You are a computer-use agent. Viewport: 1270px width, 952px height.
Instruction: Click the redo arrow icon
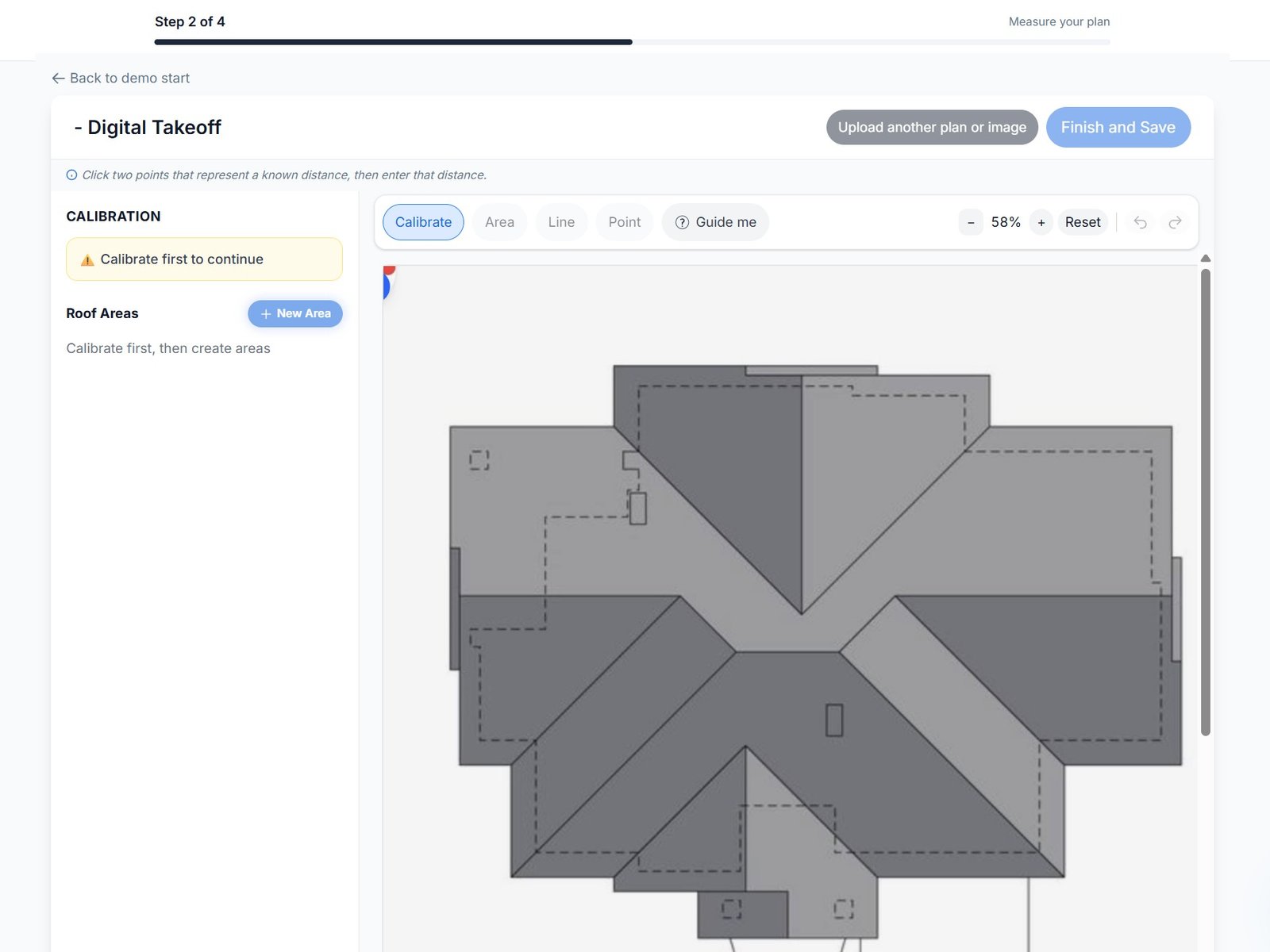click(x=1175, y=222)
